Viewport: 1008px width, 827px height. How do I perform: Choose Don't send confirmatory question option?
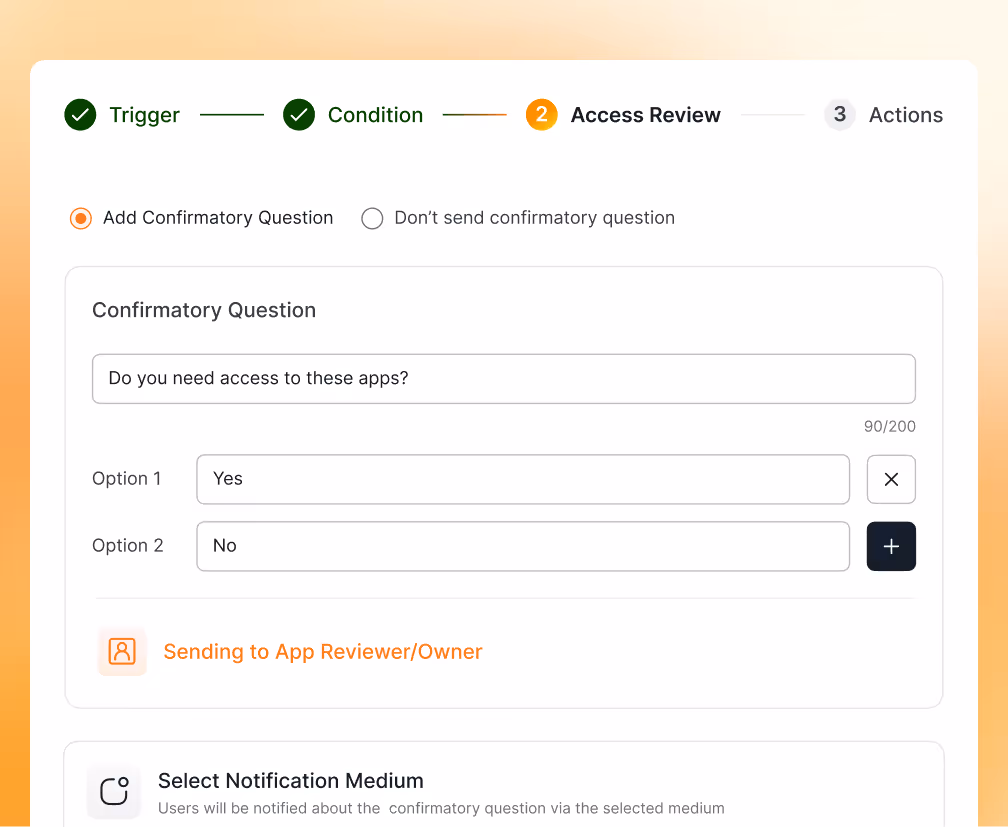(x=372, y=218)
